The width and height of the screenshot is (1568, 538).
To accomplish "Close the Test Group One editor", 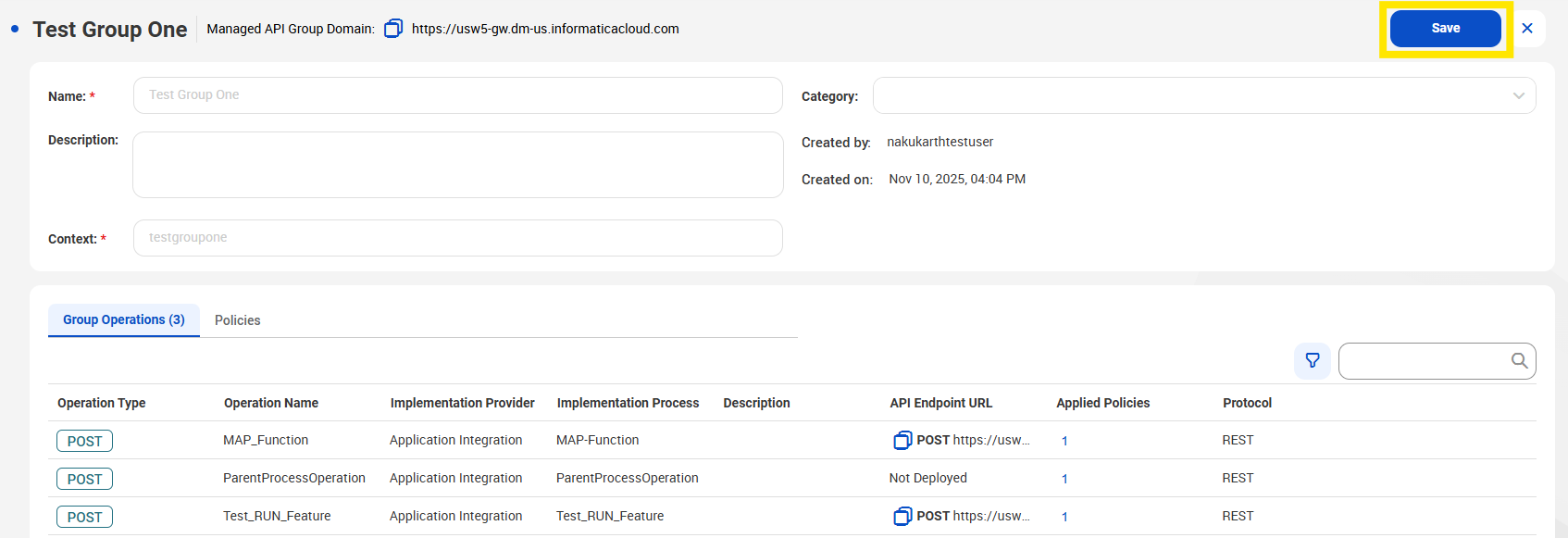I will [1527, 29].
